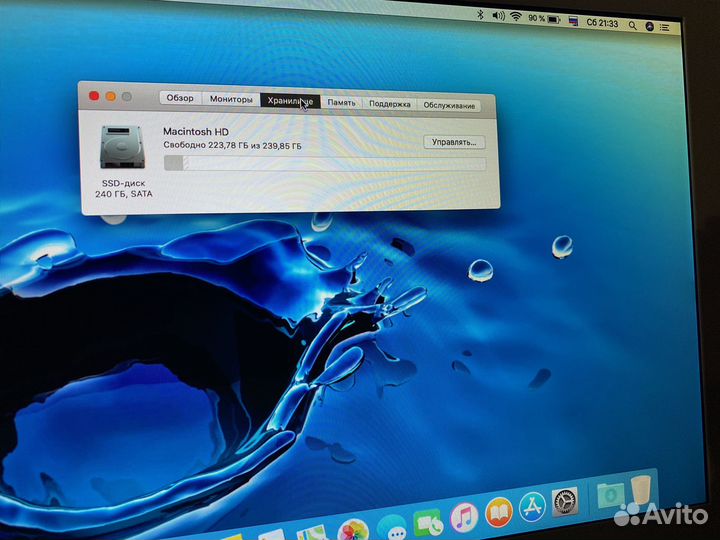Open the Trash in the dock
Viewport: 720px width, 540px height.
tap(641, 490)
